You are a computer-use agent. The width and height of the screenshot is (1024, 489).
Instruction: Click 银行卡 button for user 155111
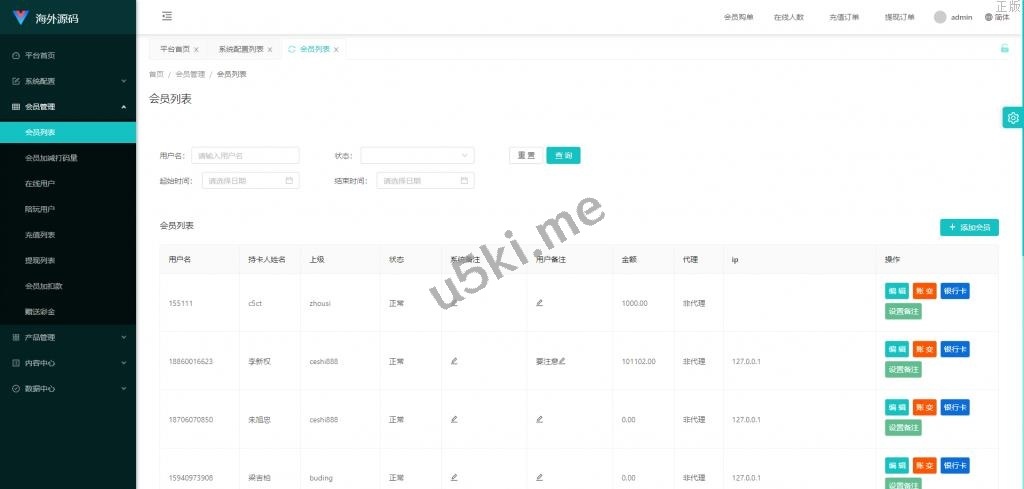954,291
